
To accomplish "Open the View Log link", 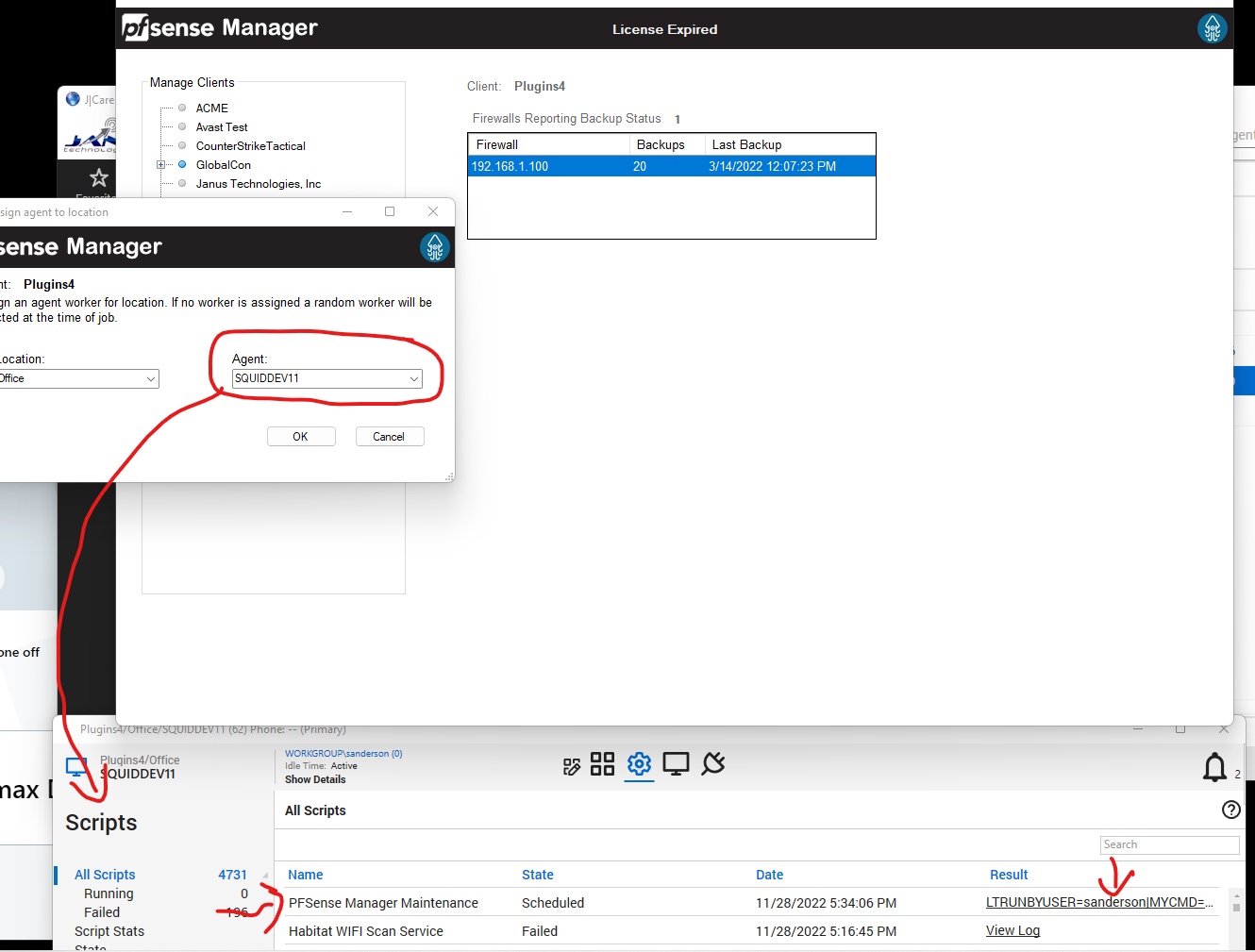I will (x=1012, y=930).
